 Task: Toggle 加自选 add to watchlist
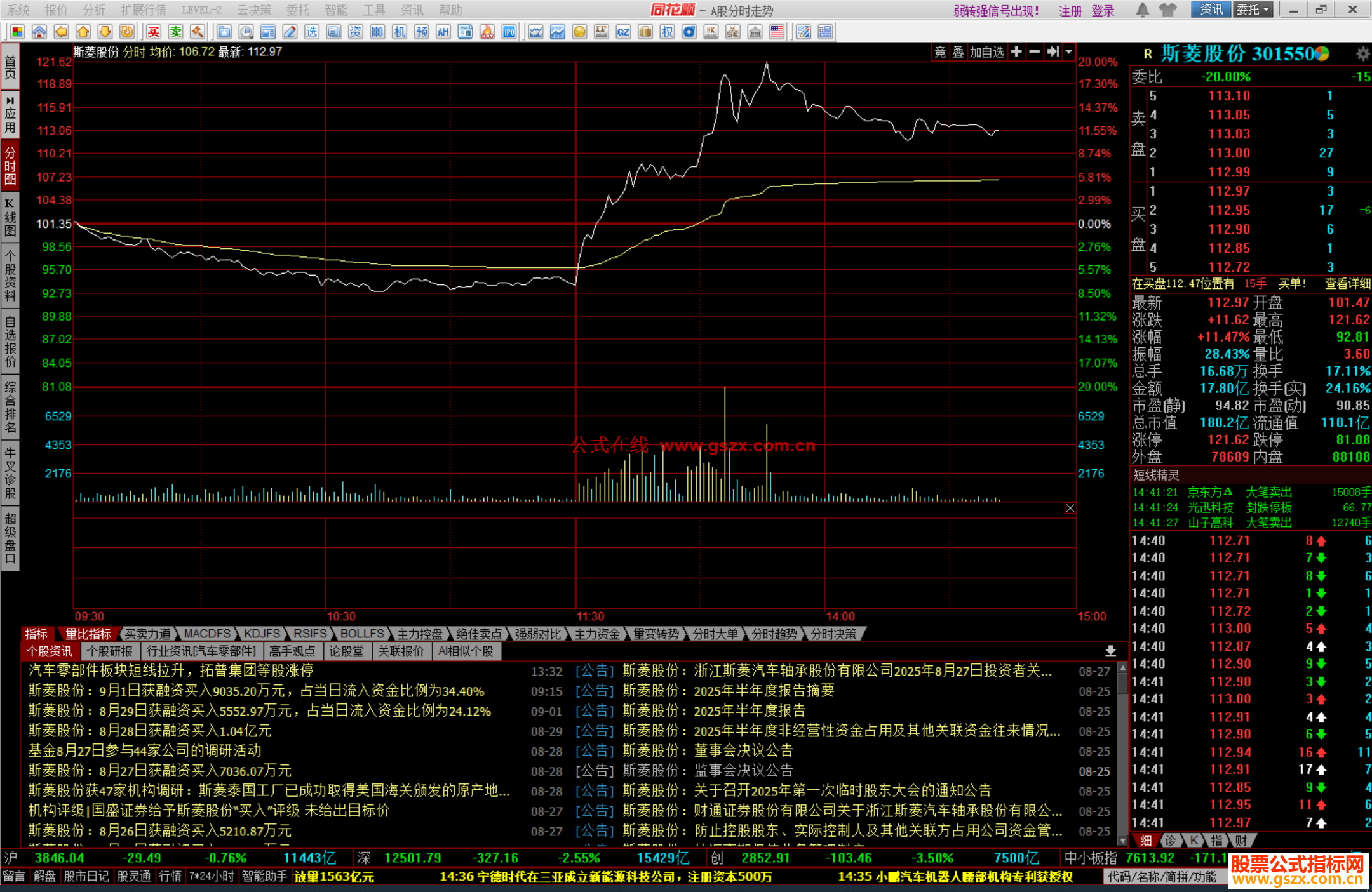[x=986, y=52]
